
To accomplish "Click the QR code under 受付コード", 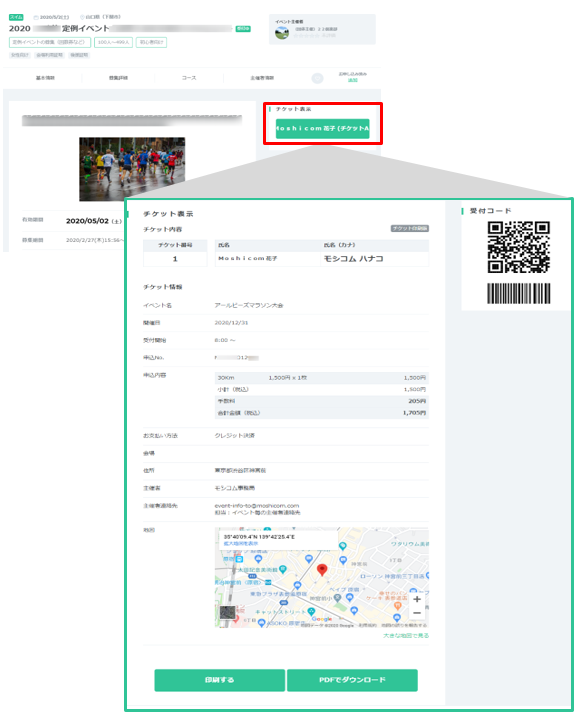I will pos(519,247).
